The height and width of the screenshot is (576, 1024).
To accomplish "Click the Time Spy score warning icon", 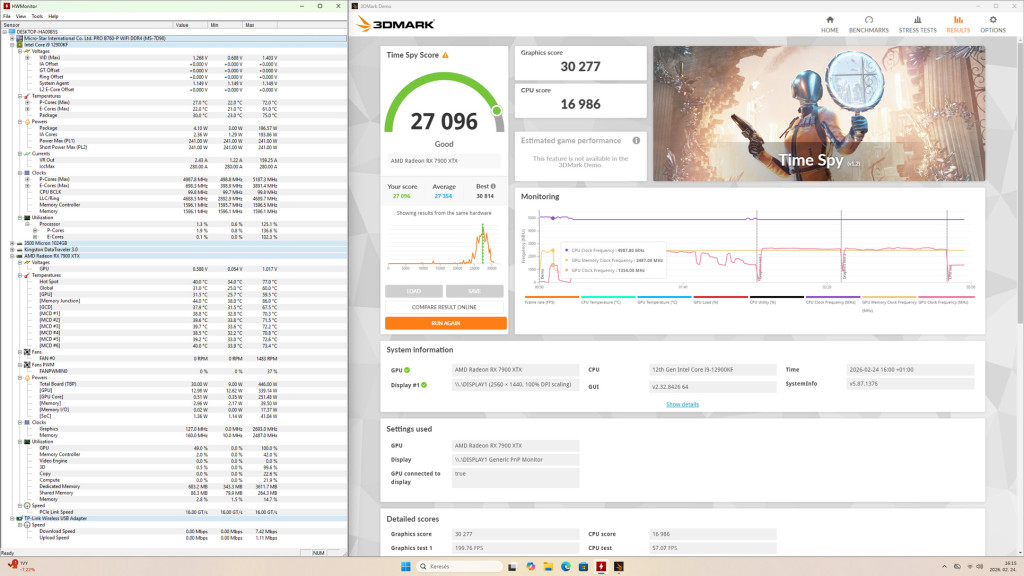I will click(x=445, y=56).
